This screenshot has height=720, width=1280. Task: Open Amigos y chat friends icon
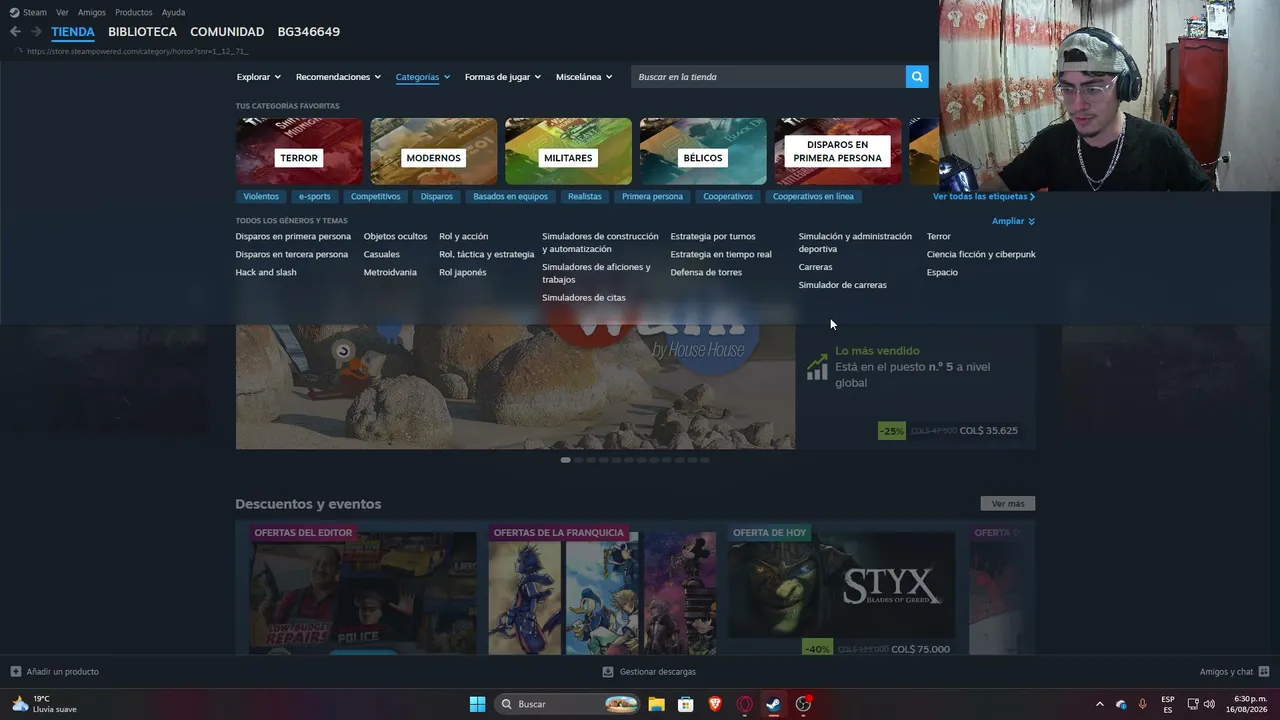[1264, 672]
